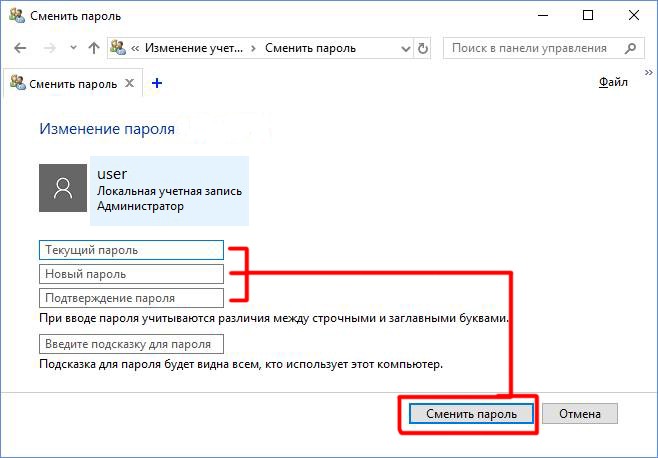
Task: Click the user avatar picture
Action: tap(63, 188)
